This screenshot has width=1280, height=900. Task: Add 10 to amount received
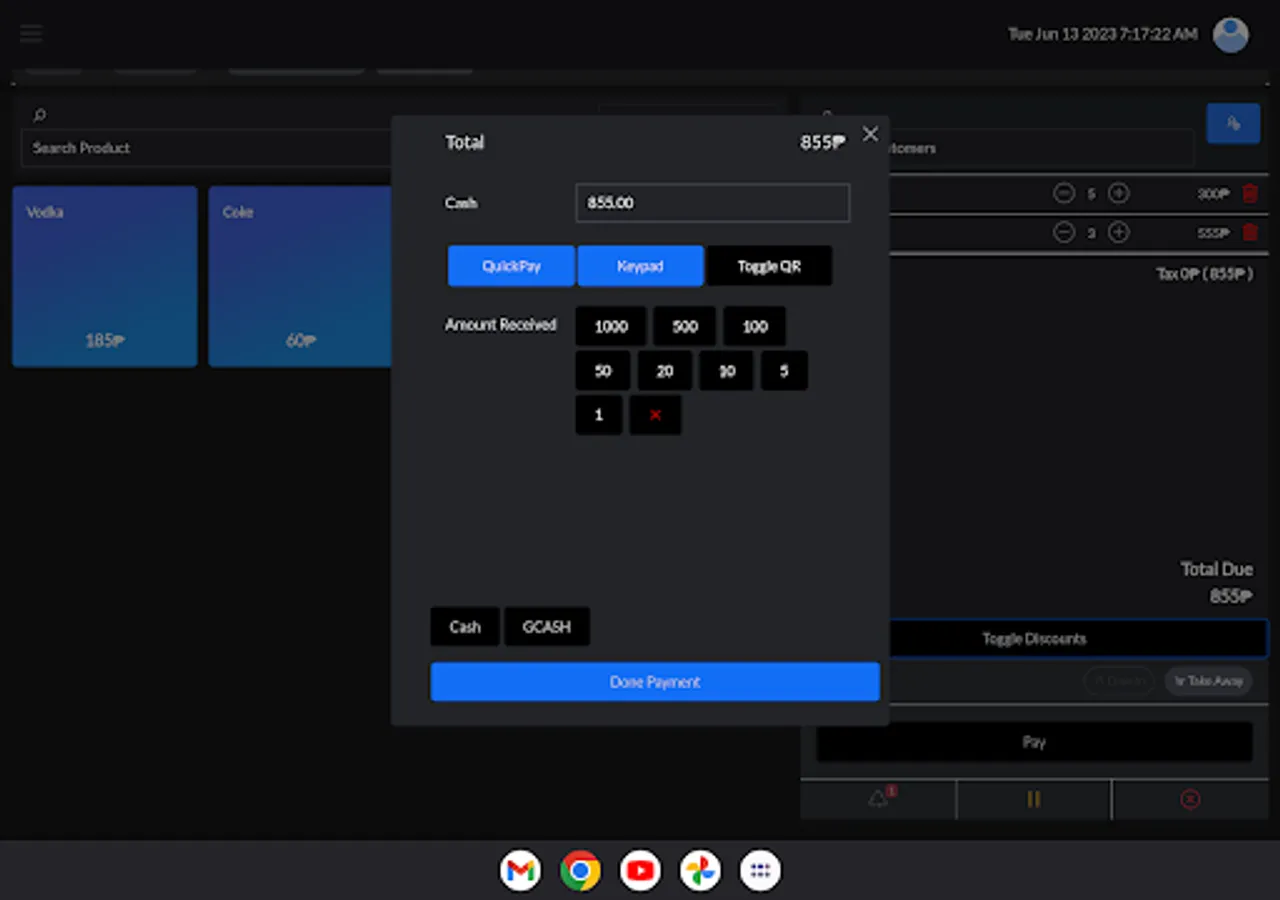click(727, 371)
